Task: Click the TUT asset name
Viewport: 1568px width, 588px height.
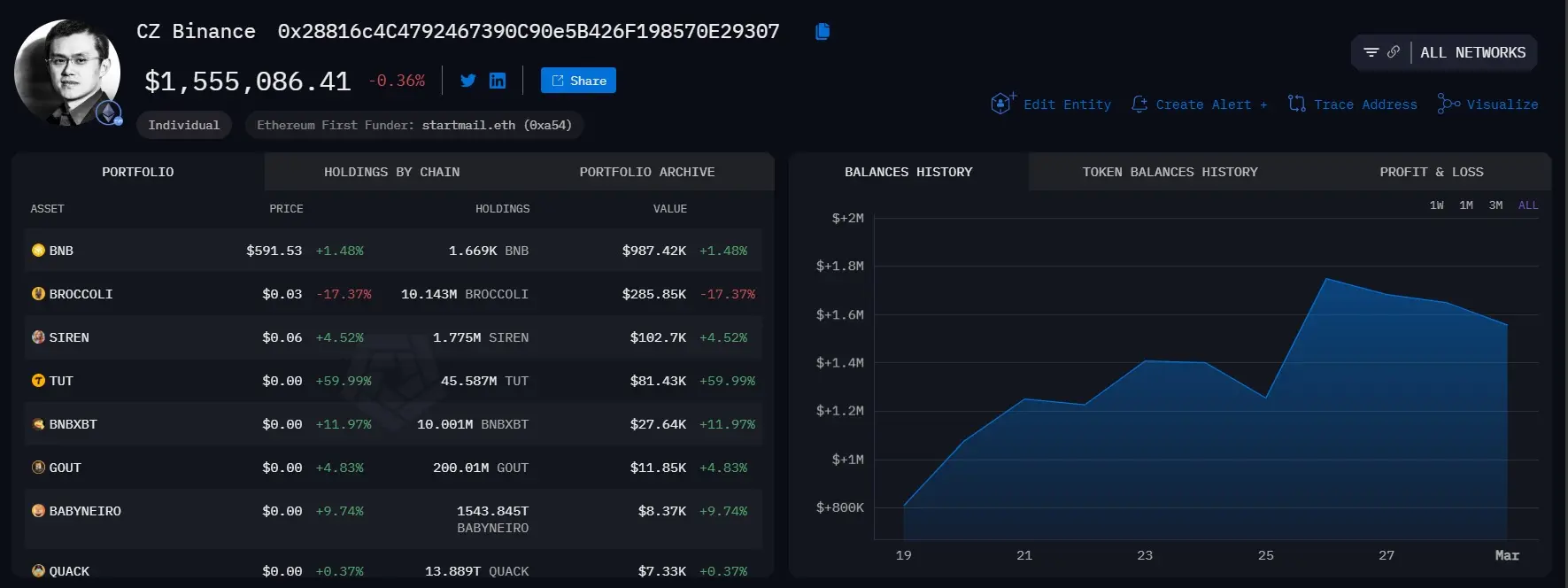Action: (61, 381)
